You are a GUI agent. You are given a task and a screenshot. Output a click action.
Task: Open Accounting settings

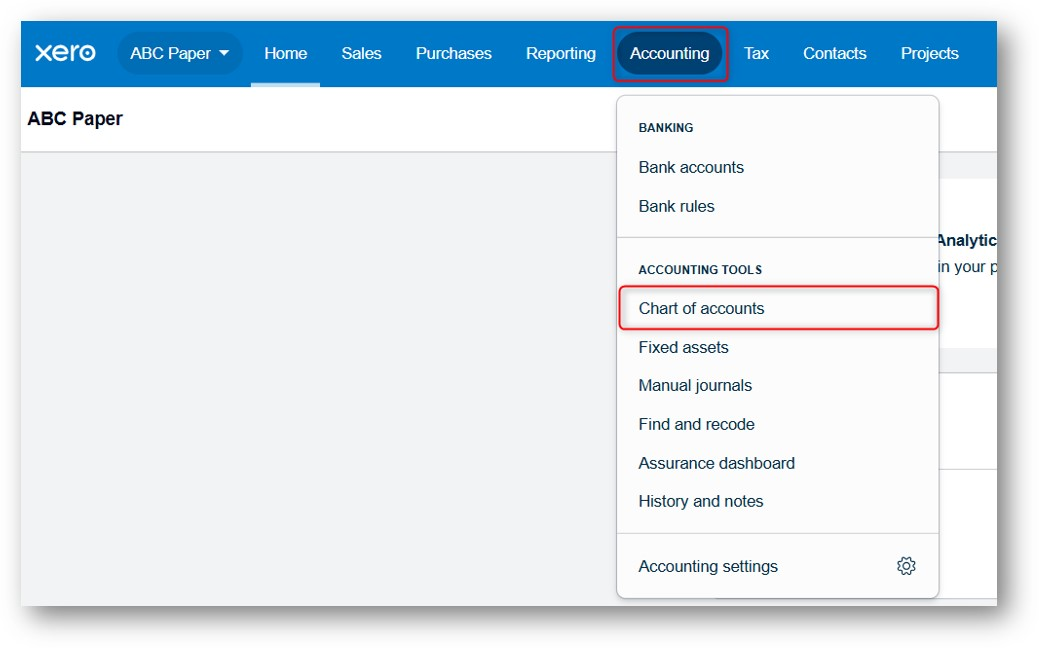(777, 566)
